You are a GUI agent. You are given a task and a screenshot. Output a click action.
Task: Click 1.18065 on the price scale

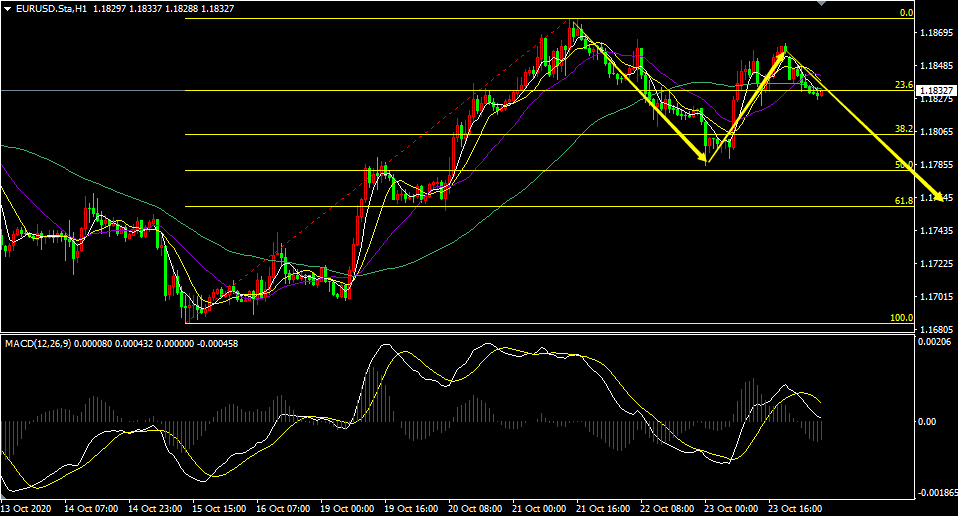coord(937,131)
